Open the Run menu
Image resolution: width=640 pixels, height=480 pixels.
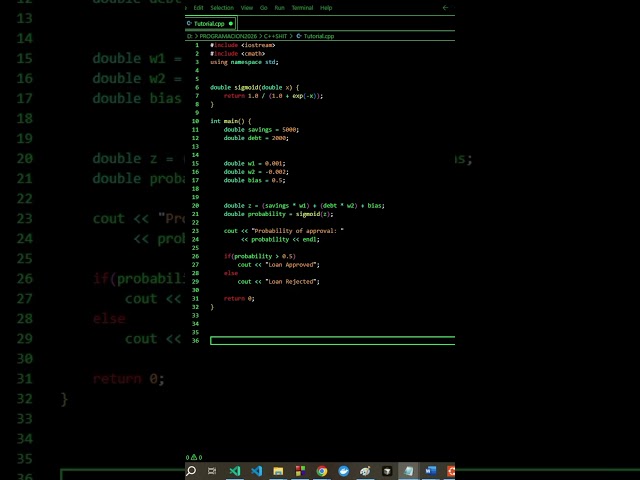click(x=280, y=8)
